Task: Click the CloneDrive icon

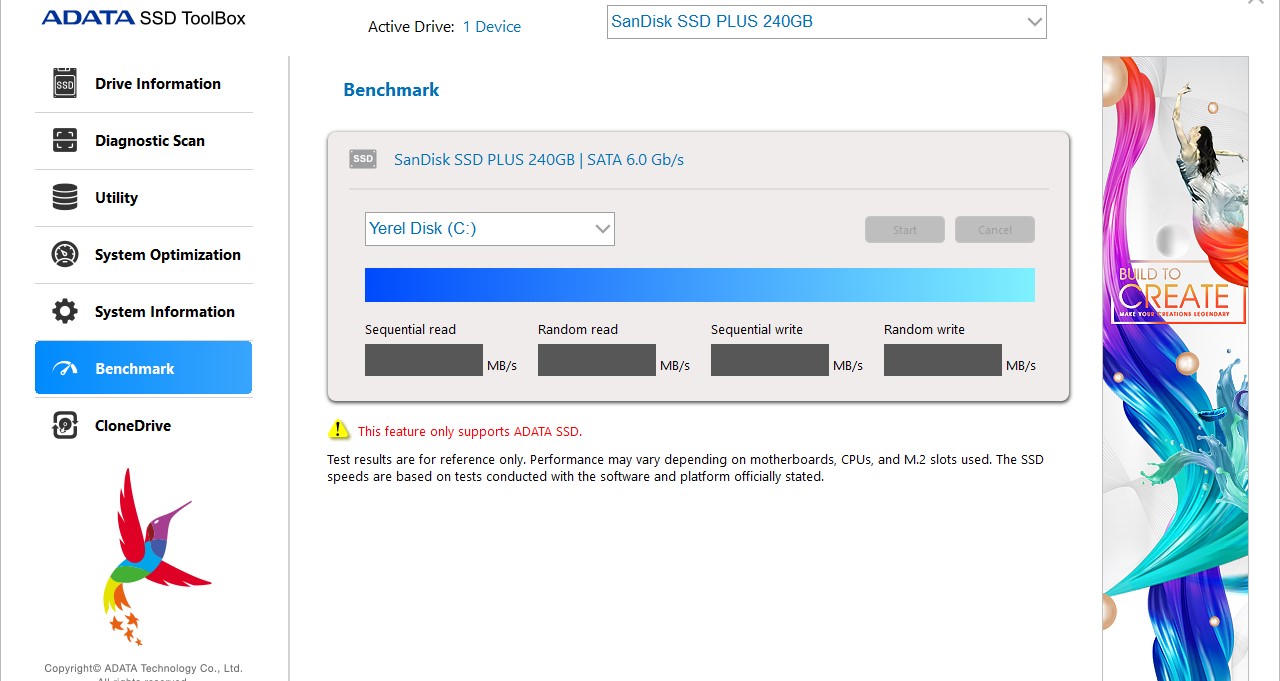Action: click(x=65, y=425)
